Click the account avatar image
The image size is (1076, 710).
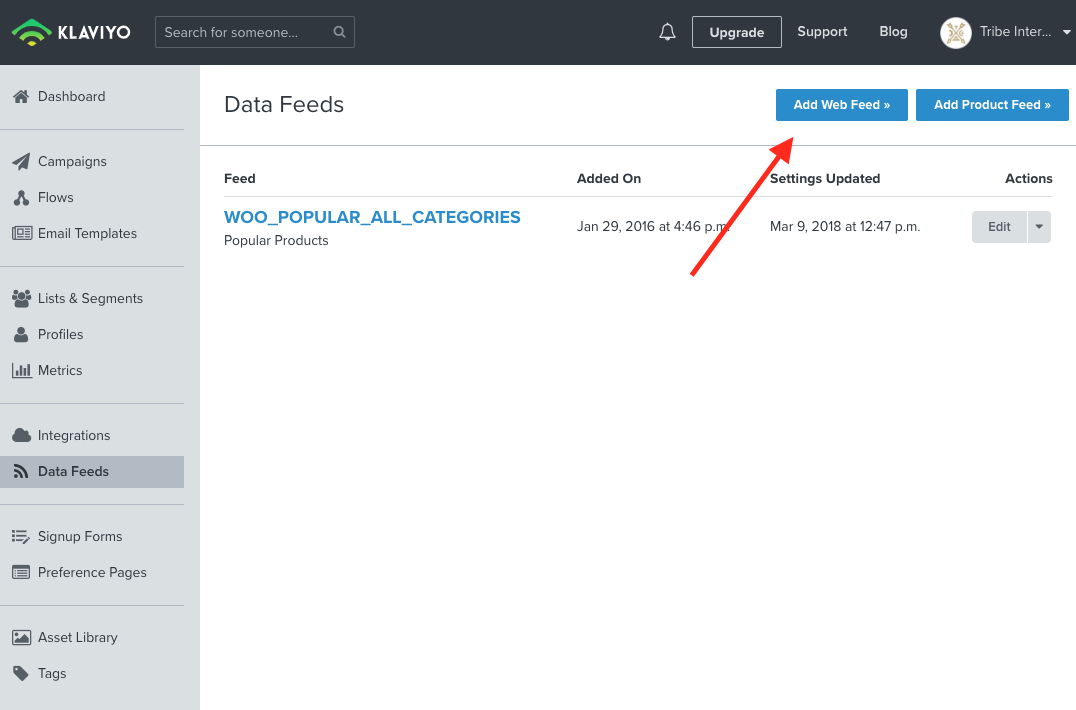tap(955, 32)
